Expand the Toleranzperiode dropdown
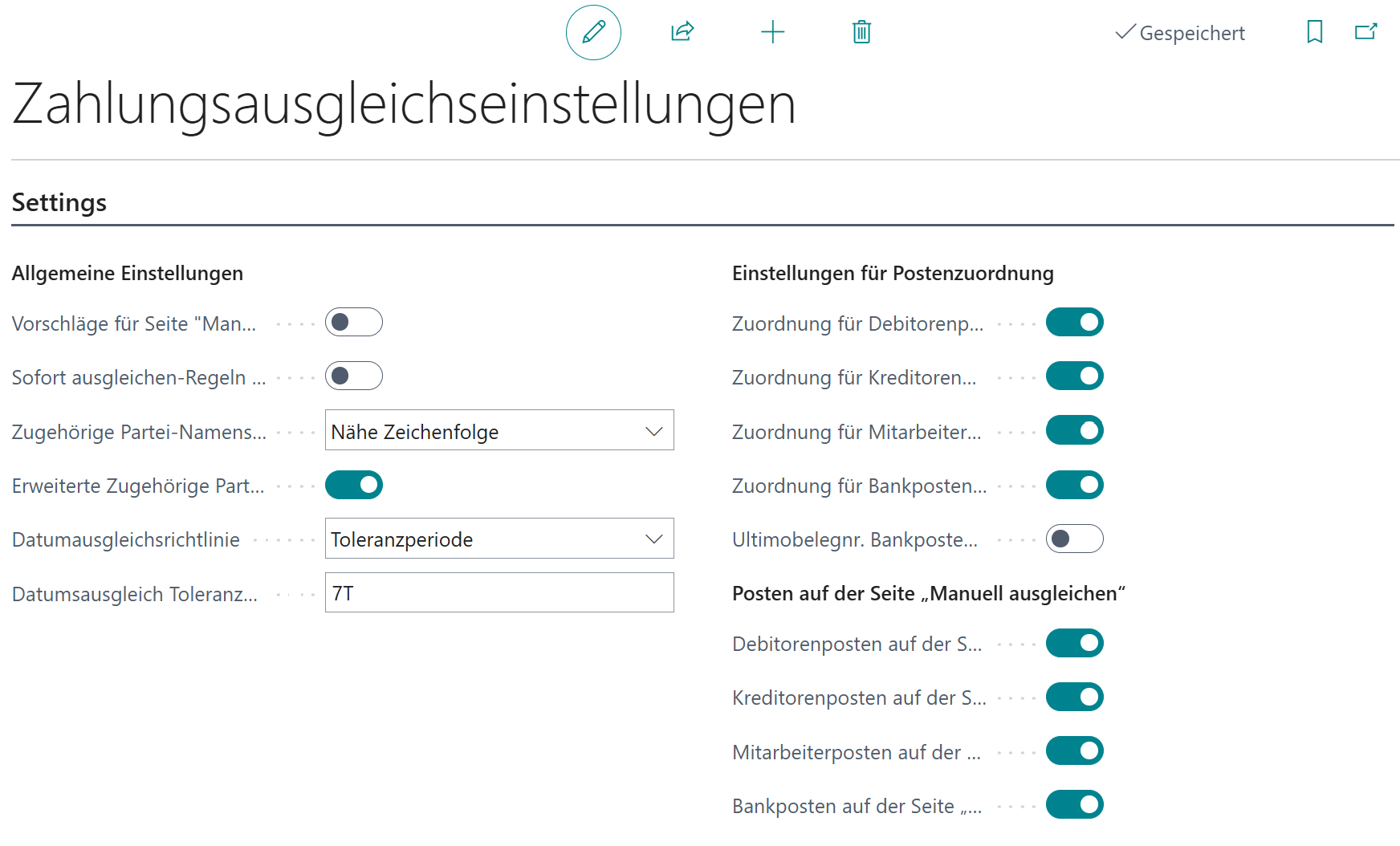This screenshot has height=846, width=1400. tap(499, 539)
